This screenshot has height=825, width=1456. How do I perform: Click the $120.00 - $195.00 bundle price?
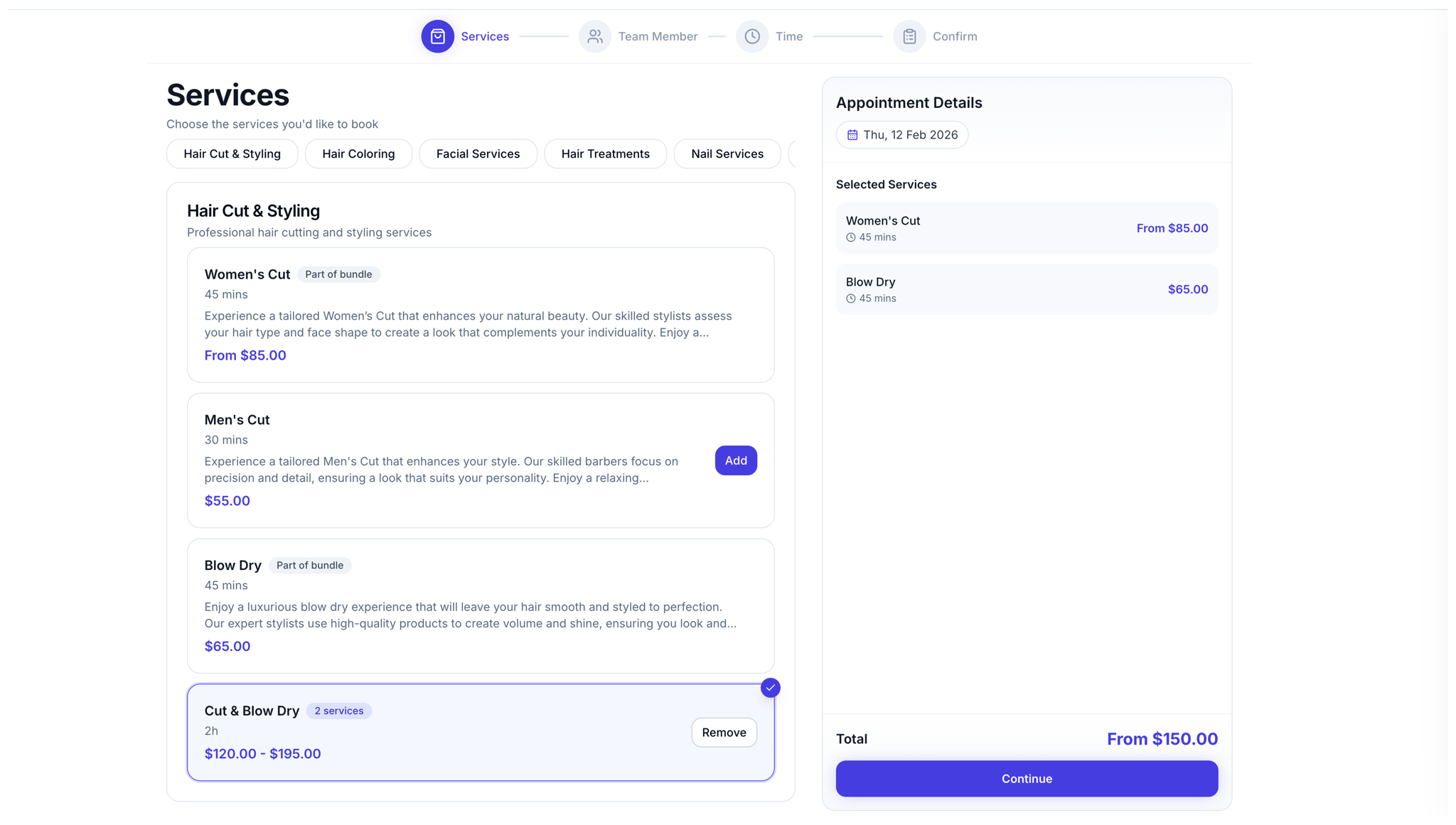coord(262,754)
